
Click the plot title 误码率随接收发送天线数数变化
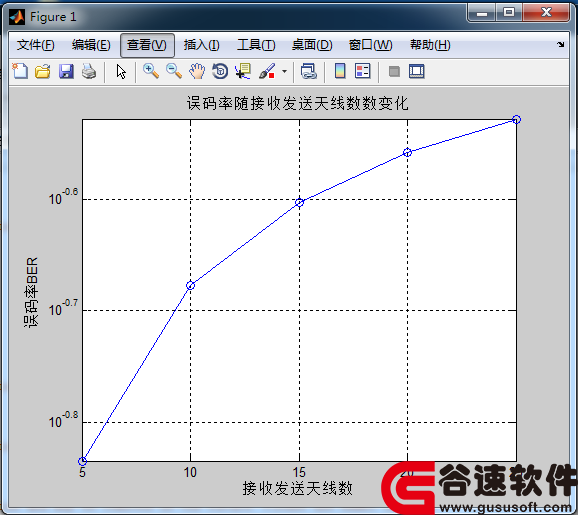(x=298, y=103)
